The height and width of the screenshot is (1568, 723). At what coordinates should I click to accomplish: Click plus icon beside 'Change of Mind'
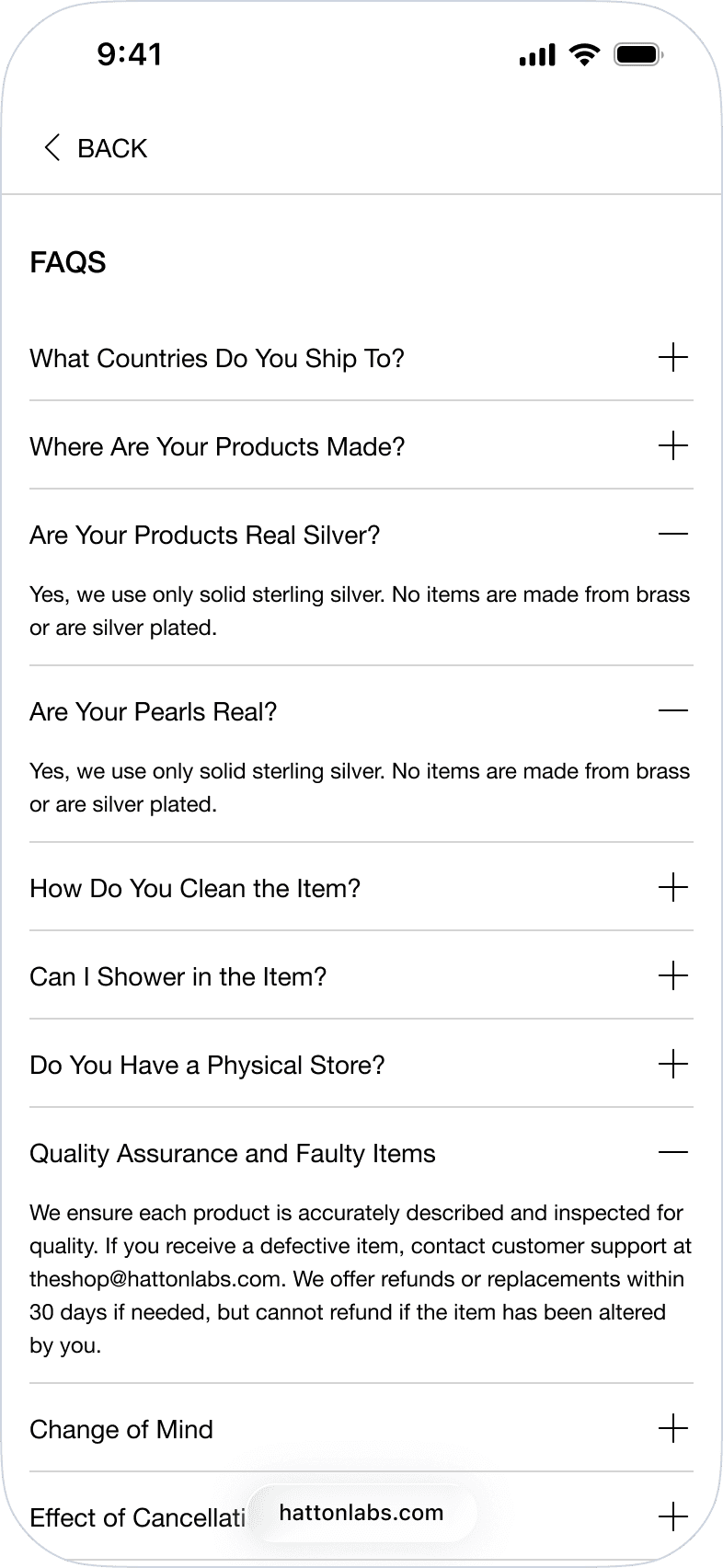coord(673,1428)
